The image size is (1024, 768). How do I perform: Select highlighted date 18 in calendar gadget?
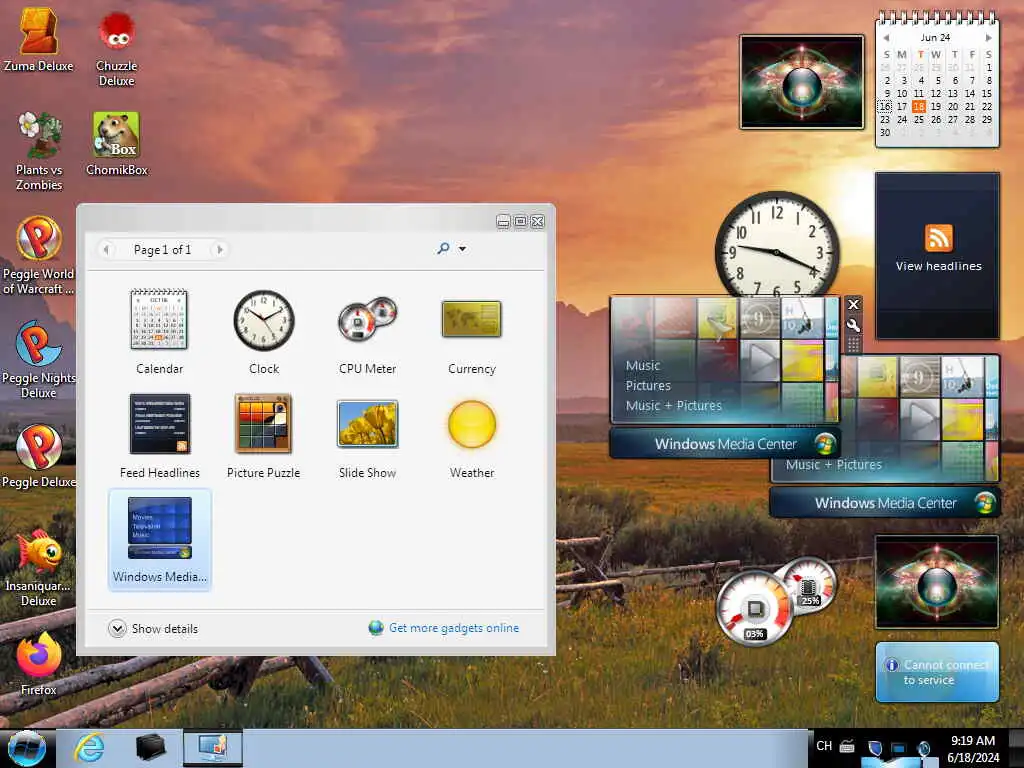[919, 106]
